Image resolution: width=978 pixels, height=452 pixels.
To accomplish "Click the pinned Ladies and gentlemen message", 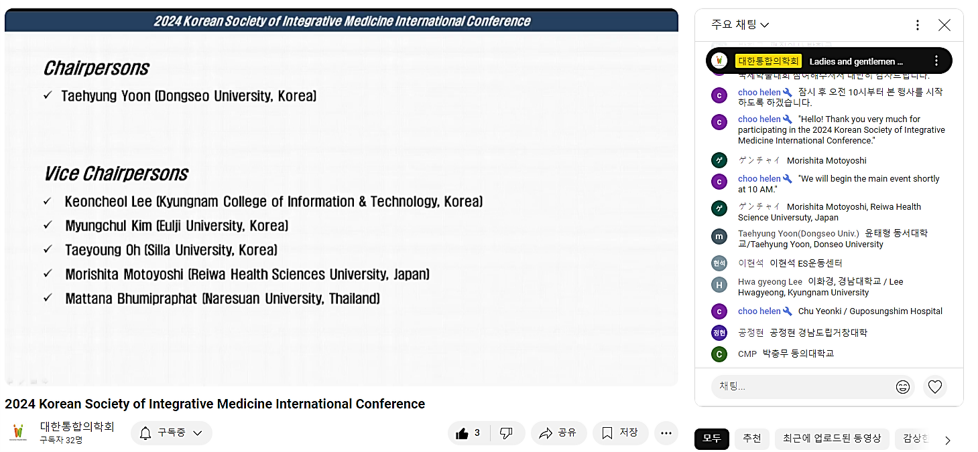I will point(855,61).
